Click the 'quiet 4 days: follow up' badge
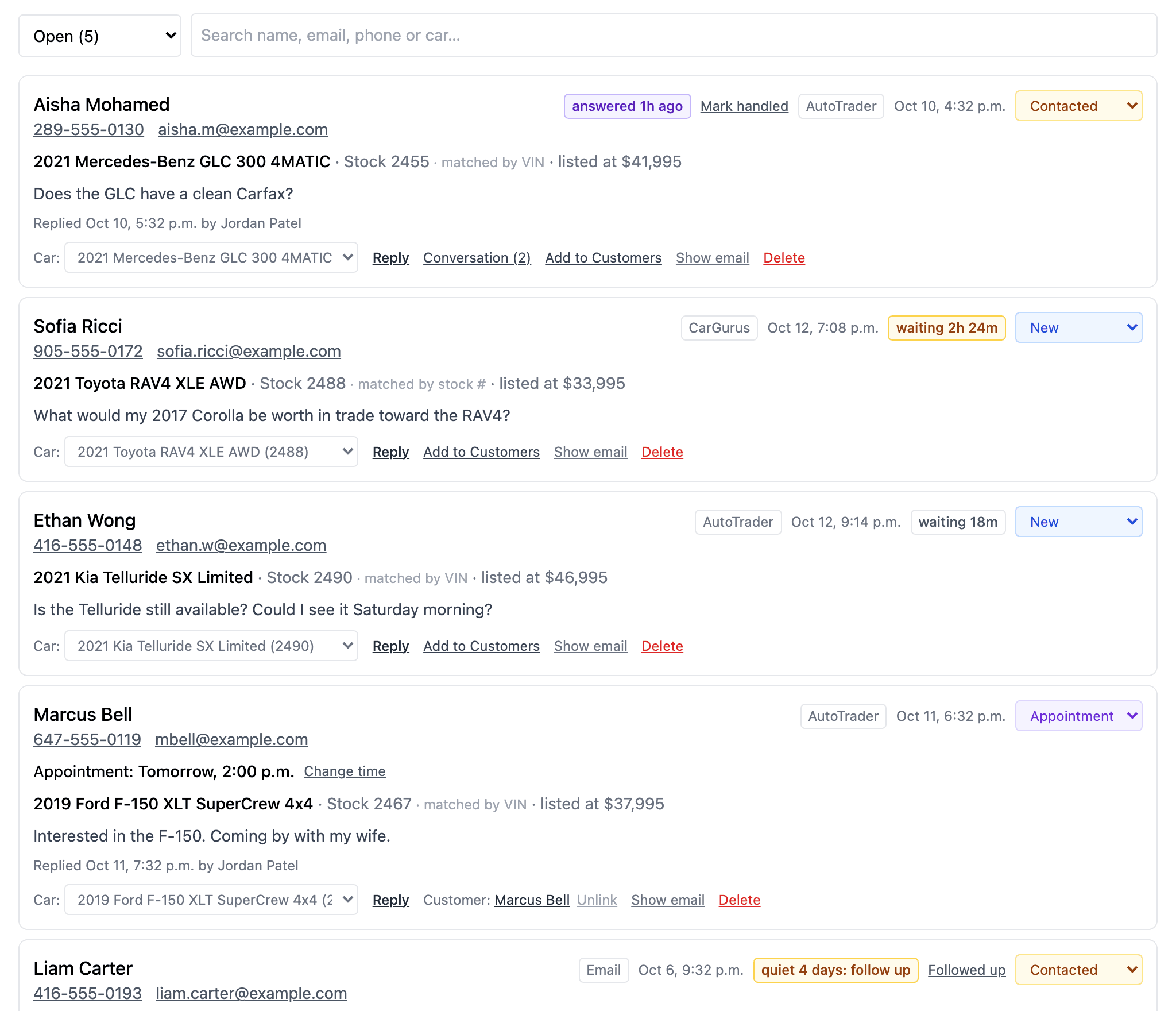The width and height of the screenshot is (1176, 1011). click(x=835, y=970)
